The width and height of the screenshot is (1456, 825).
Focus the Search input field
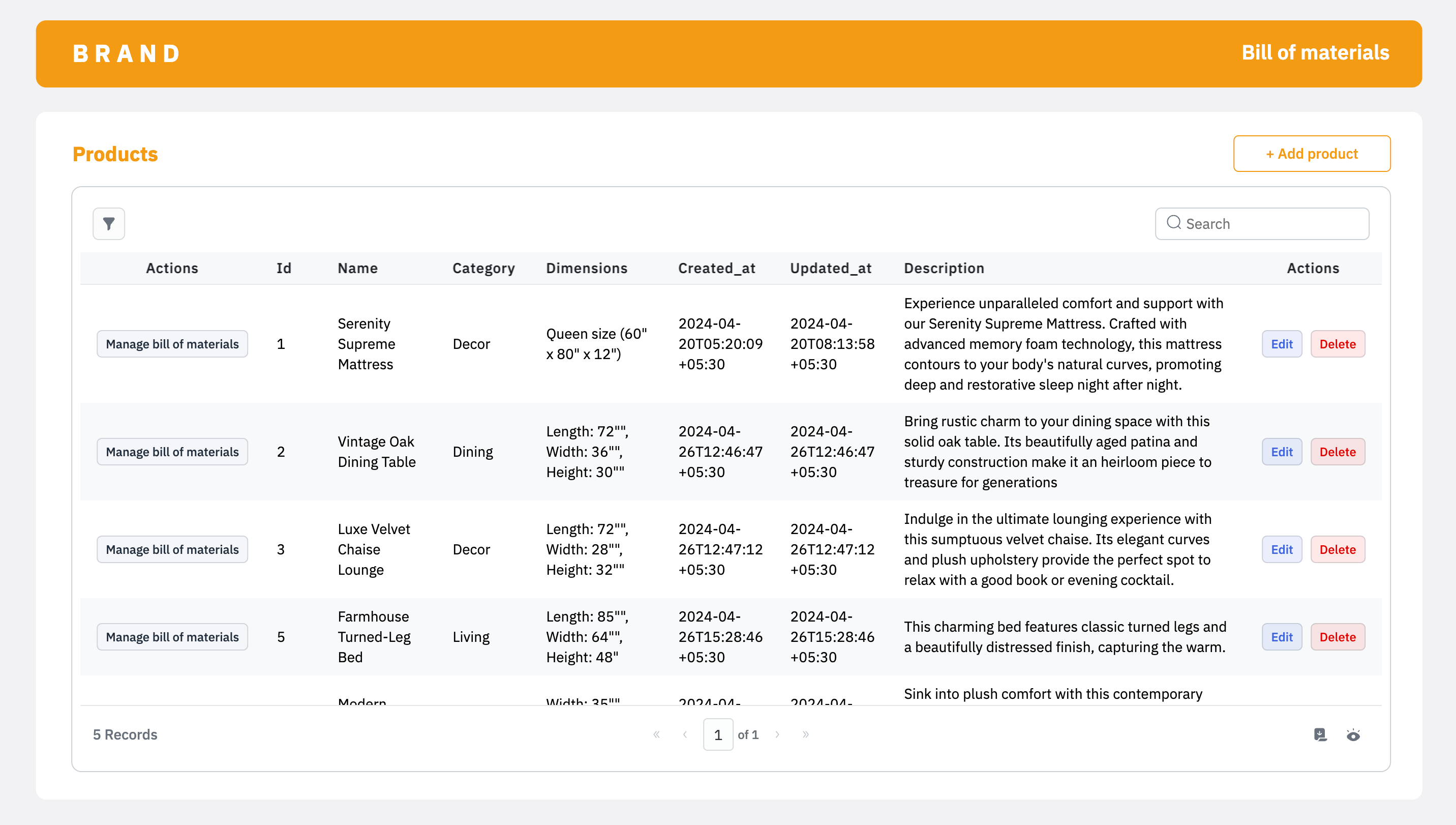coord(1273,224)
